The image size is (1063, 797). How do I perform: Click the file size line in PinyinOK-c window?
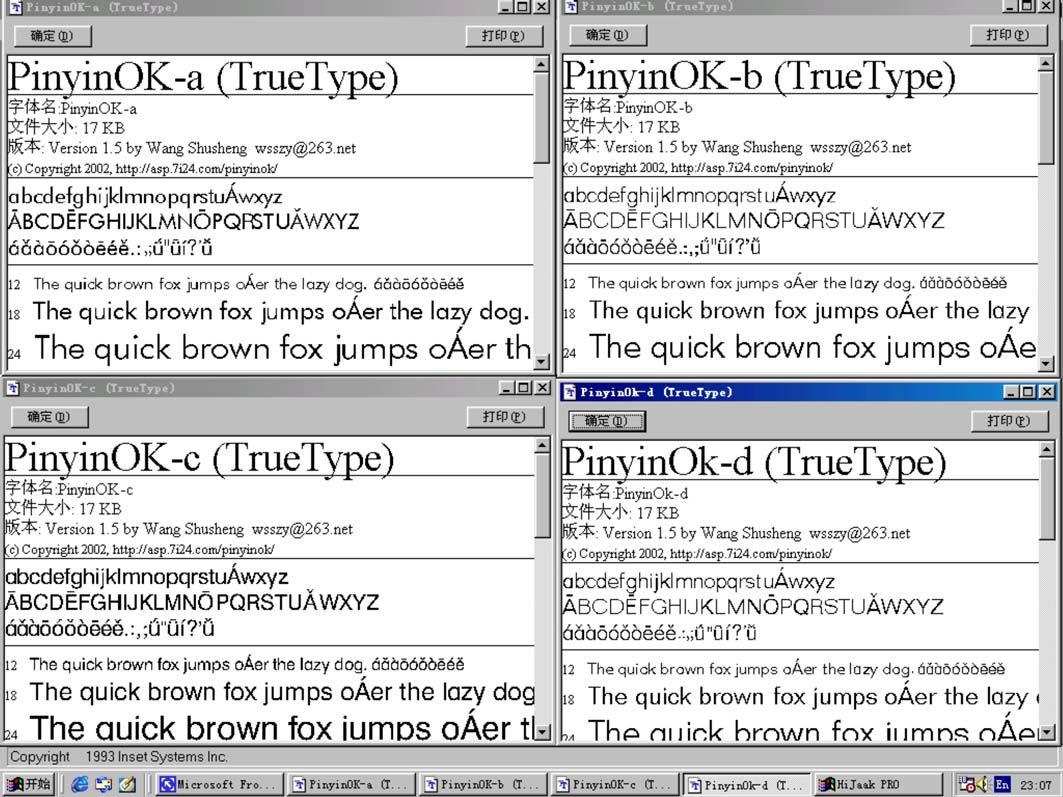[x=63, y=508]
